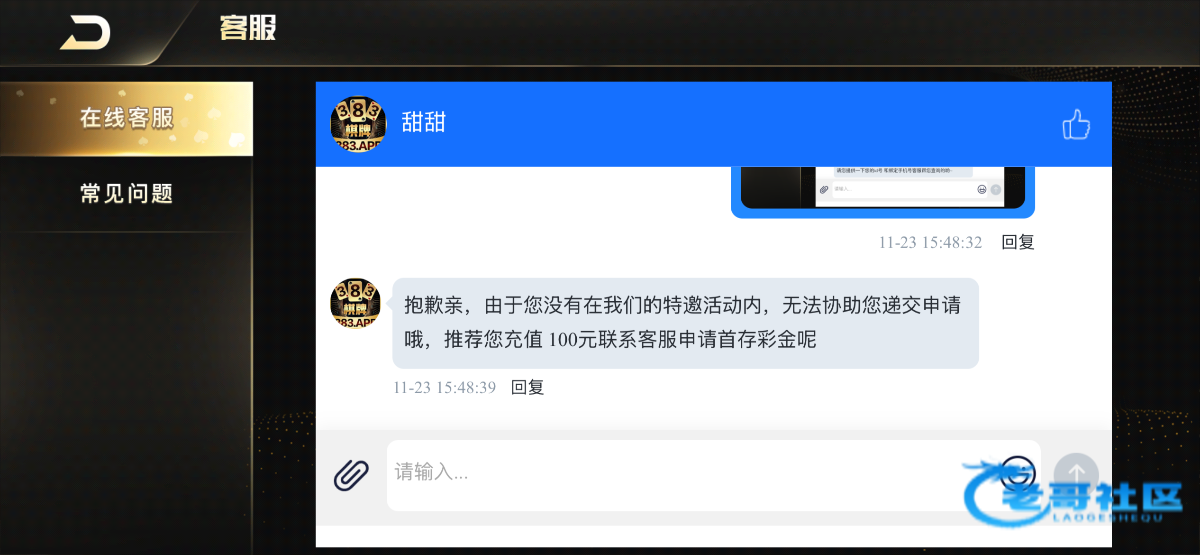This screenshot has width=1200, height=555.
Task: Go back using the golden arrow icon
Action: tap(85, 31)
